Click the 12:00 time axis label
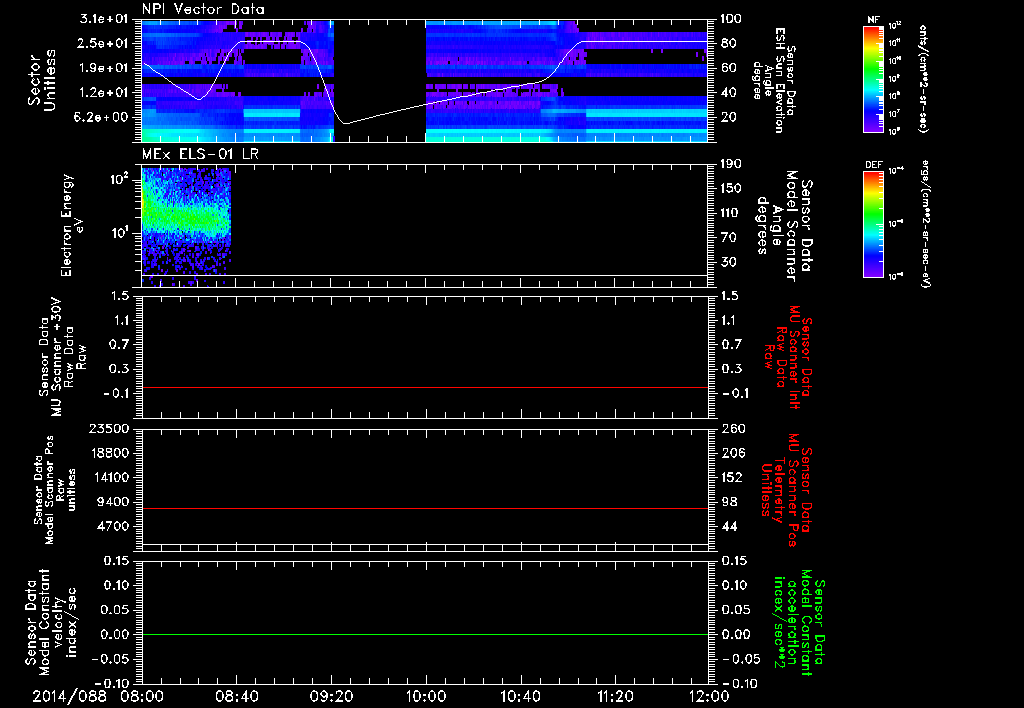This screenshot has height=708, width=1024. tap(709, 696)
